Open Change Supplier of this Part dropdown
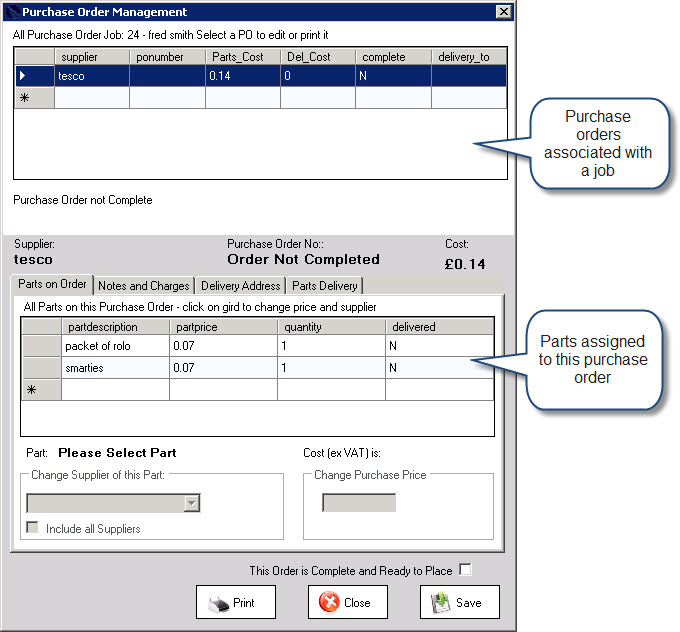The image size is (680, 632). pos(191,503)
